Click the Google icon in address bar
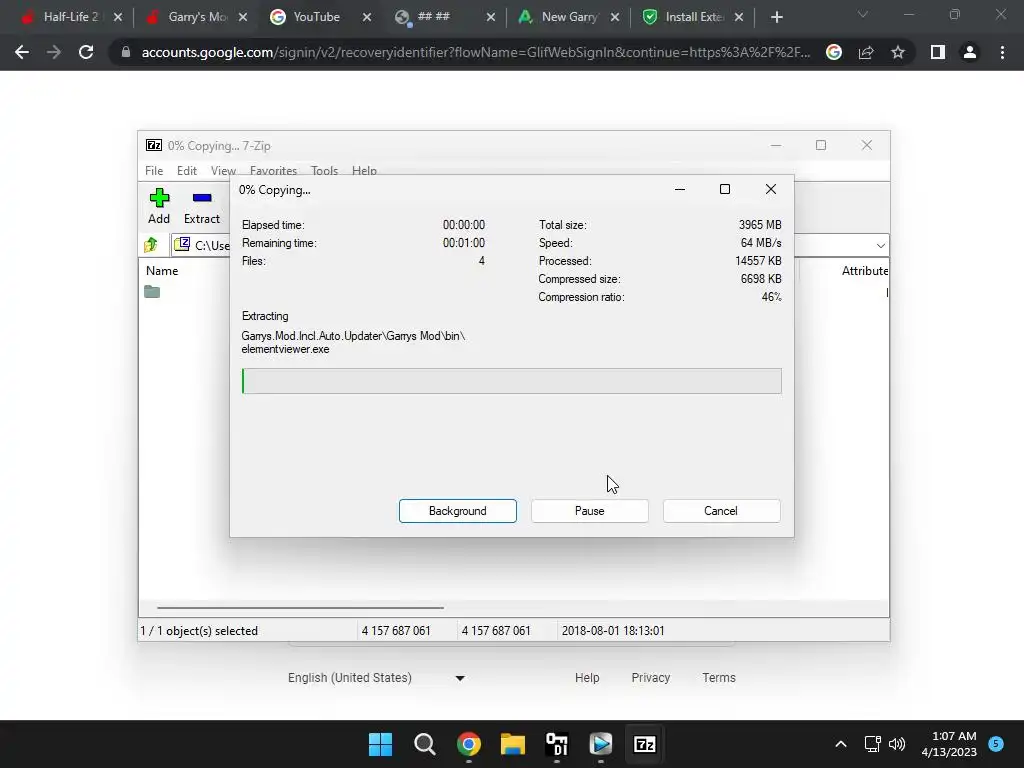This screenshot has width=1024, height=768. click(834, 52)
